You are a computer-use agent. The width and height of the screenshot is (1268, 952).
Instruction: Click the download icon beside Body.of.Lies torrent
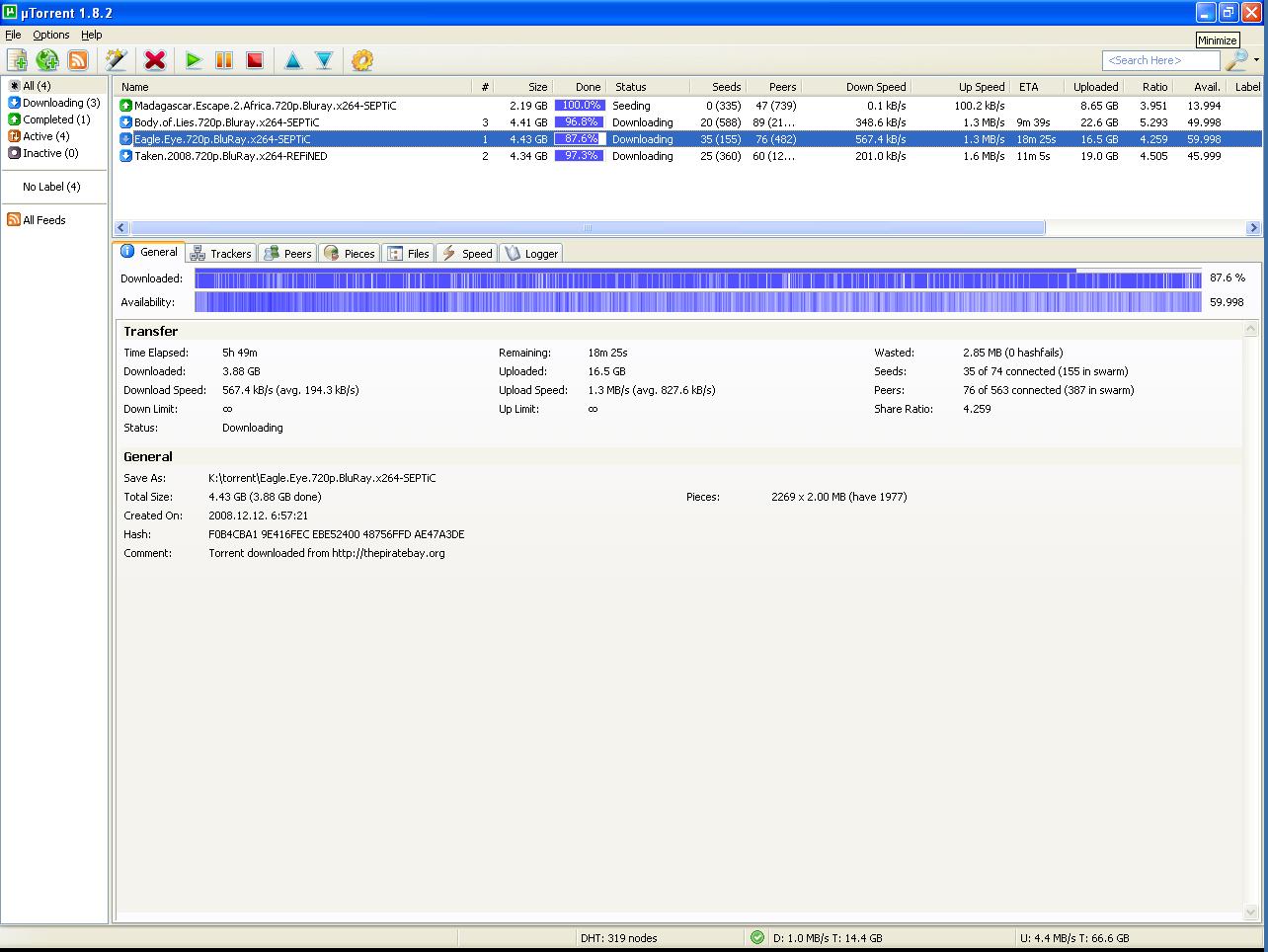pyautogui.click(x=125, y=122)
